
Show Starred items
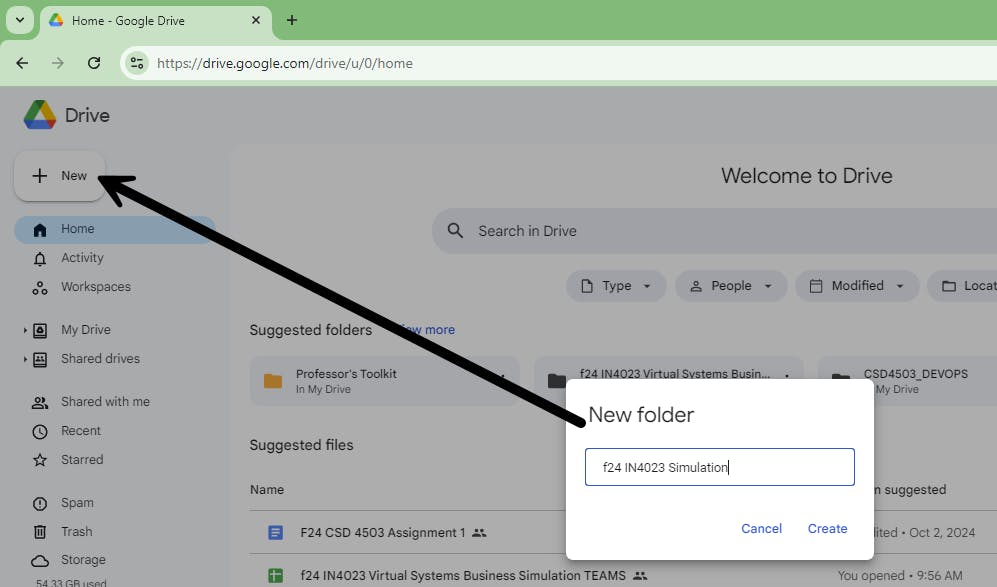[82, 460]
